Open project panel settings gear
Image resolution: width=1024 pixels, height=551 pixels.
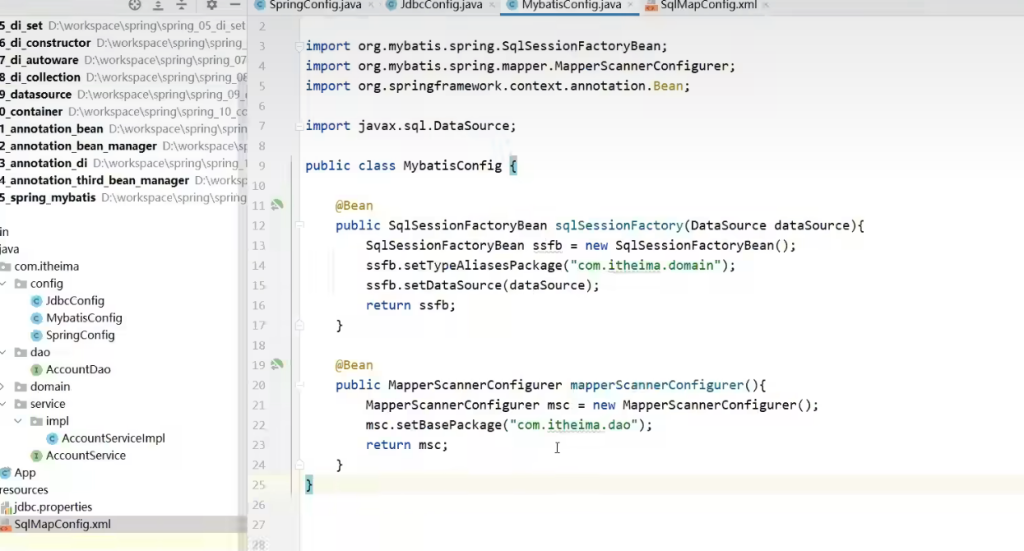(x=211, y=5)
